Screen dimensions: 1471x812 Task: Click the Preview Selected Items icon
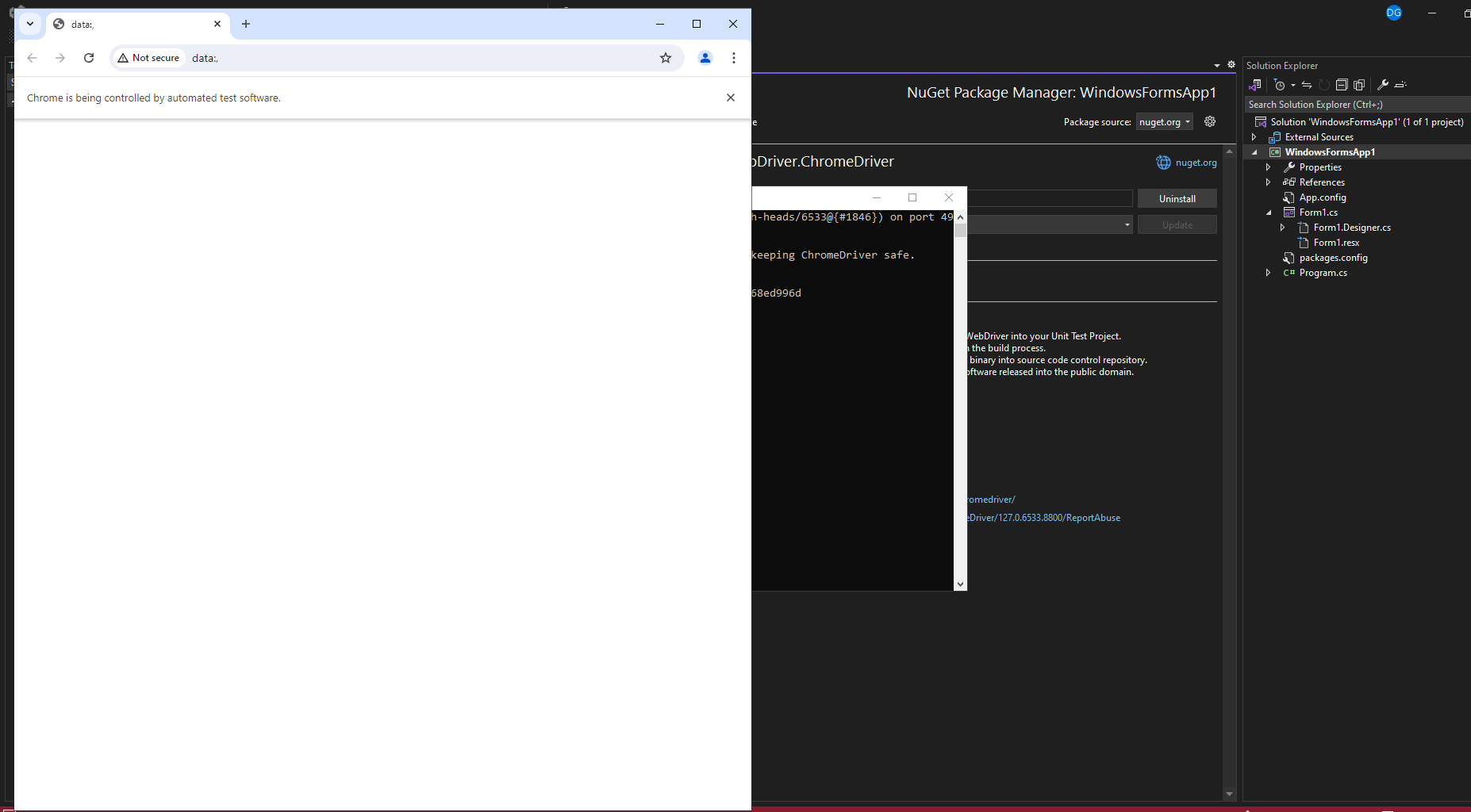1400,85
